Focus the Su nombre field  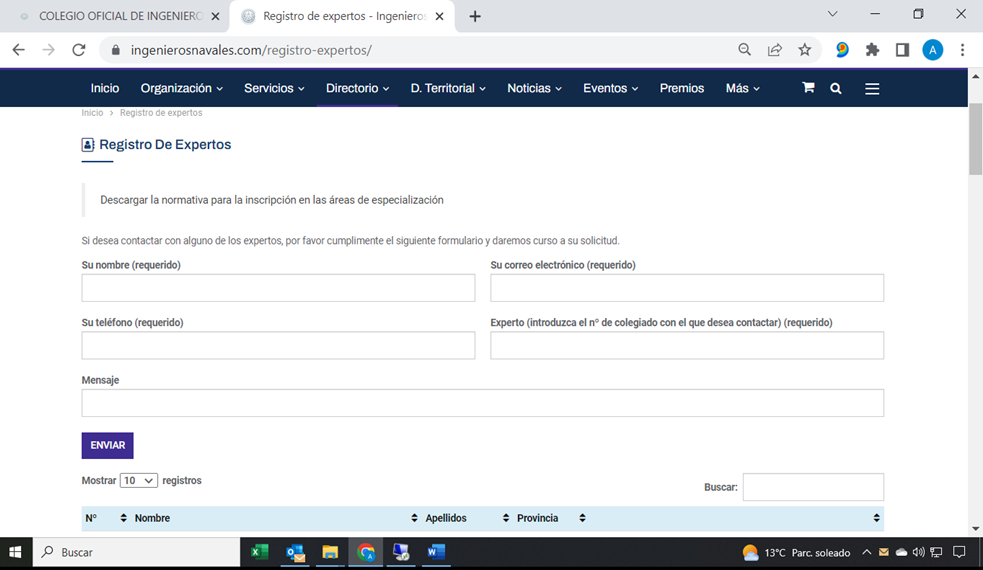(x=278, y=288)
